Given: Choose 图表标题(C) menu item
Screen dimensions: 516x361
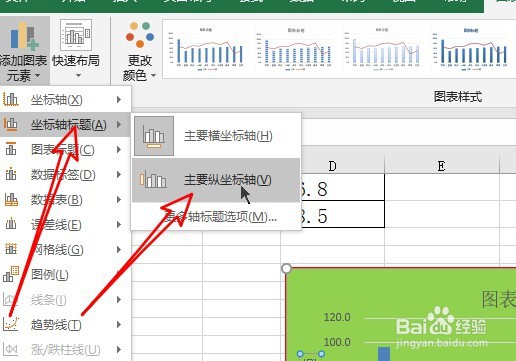Looking at the screenshot, I should click(65, 150).
